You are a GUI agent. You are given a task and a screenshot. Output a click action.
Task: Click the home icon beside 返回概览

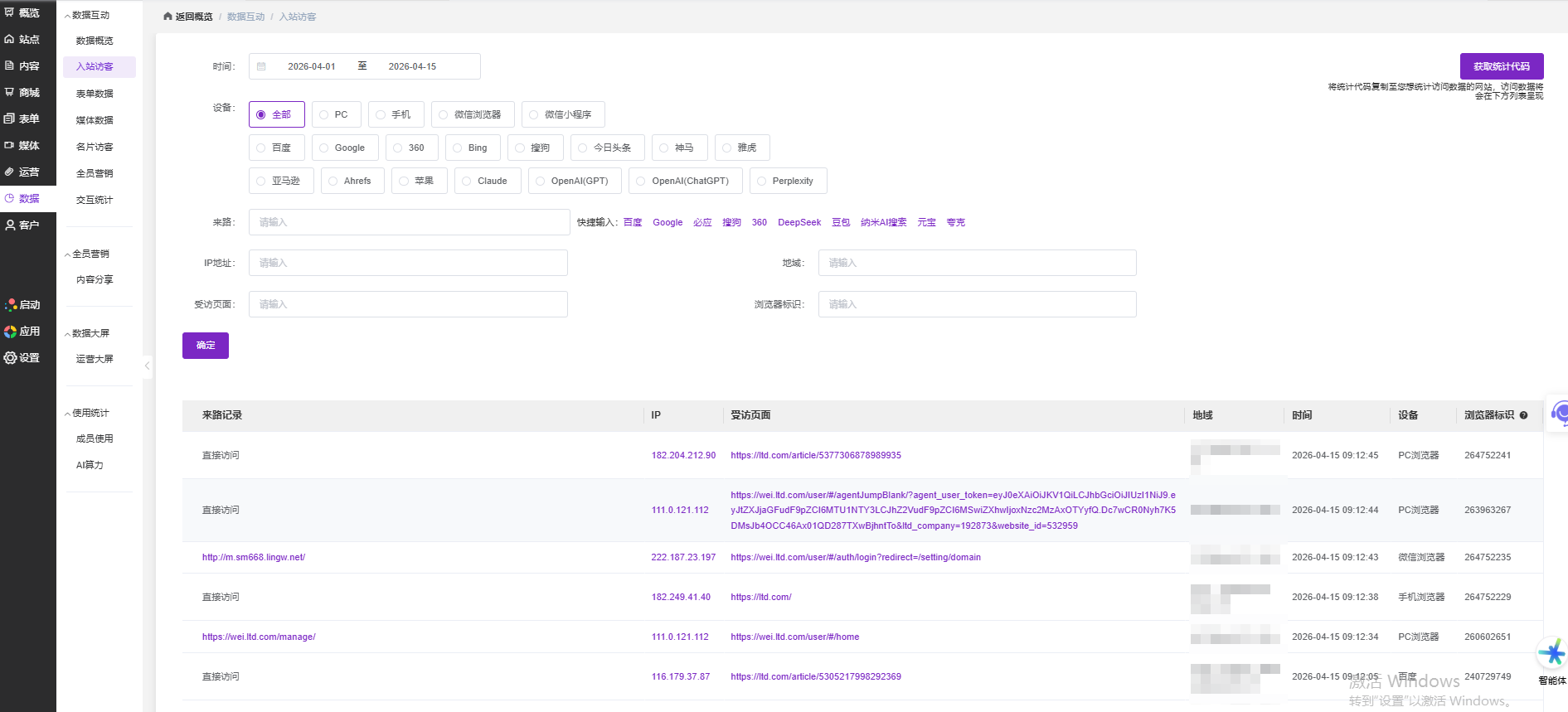[x=167, y=17]
